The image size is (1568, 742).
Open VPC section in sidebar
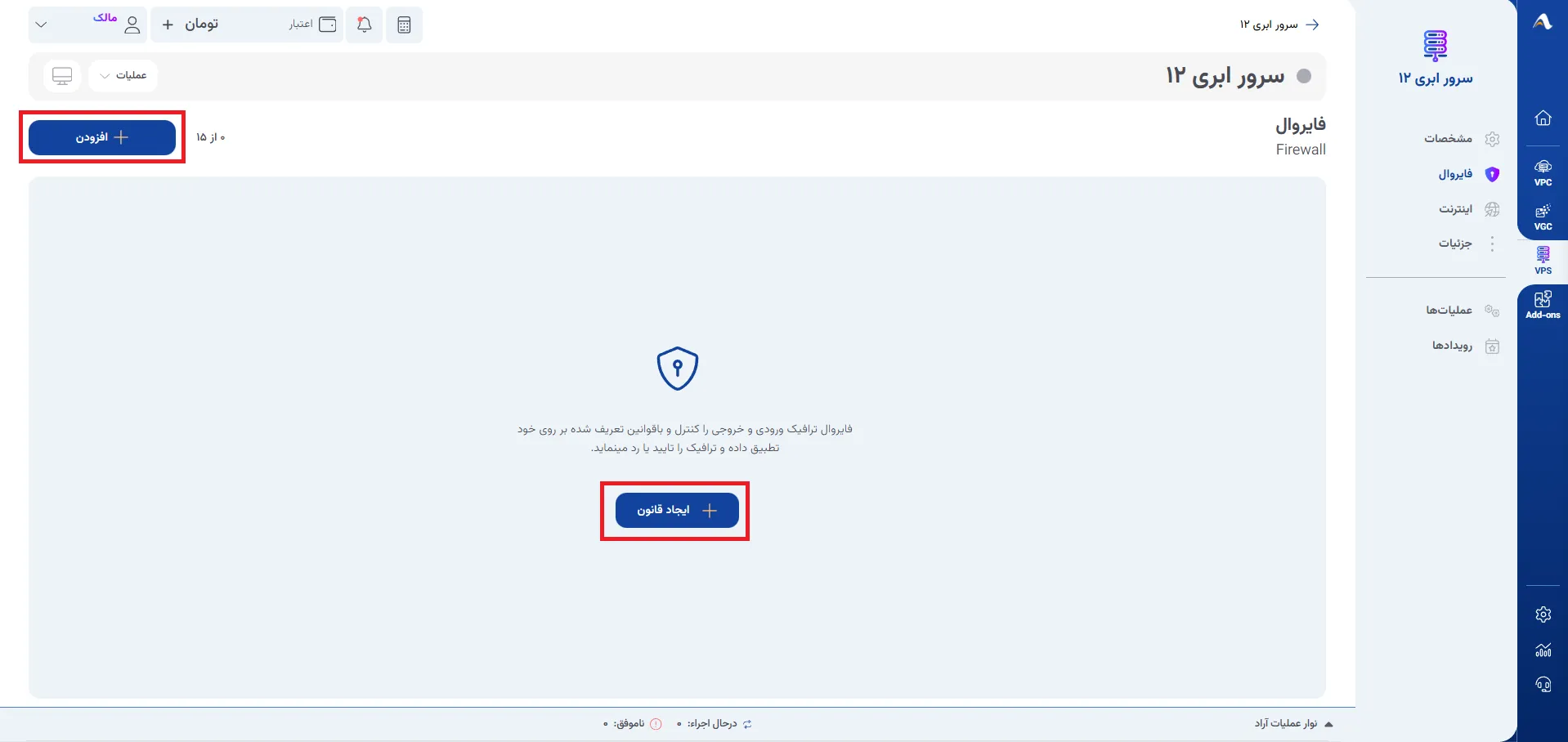click(x=1543, y=173)
